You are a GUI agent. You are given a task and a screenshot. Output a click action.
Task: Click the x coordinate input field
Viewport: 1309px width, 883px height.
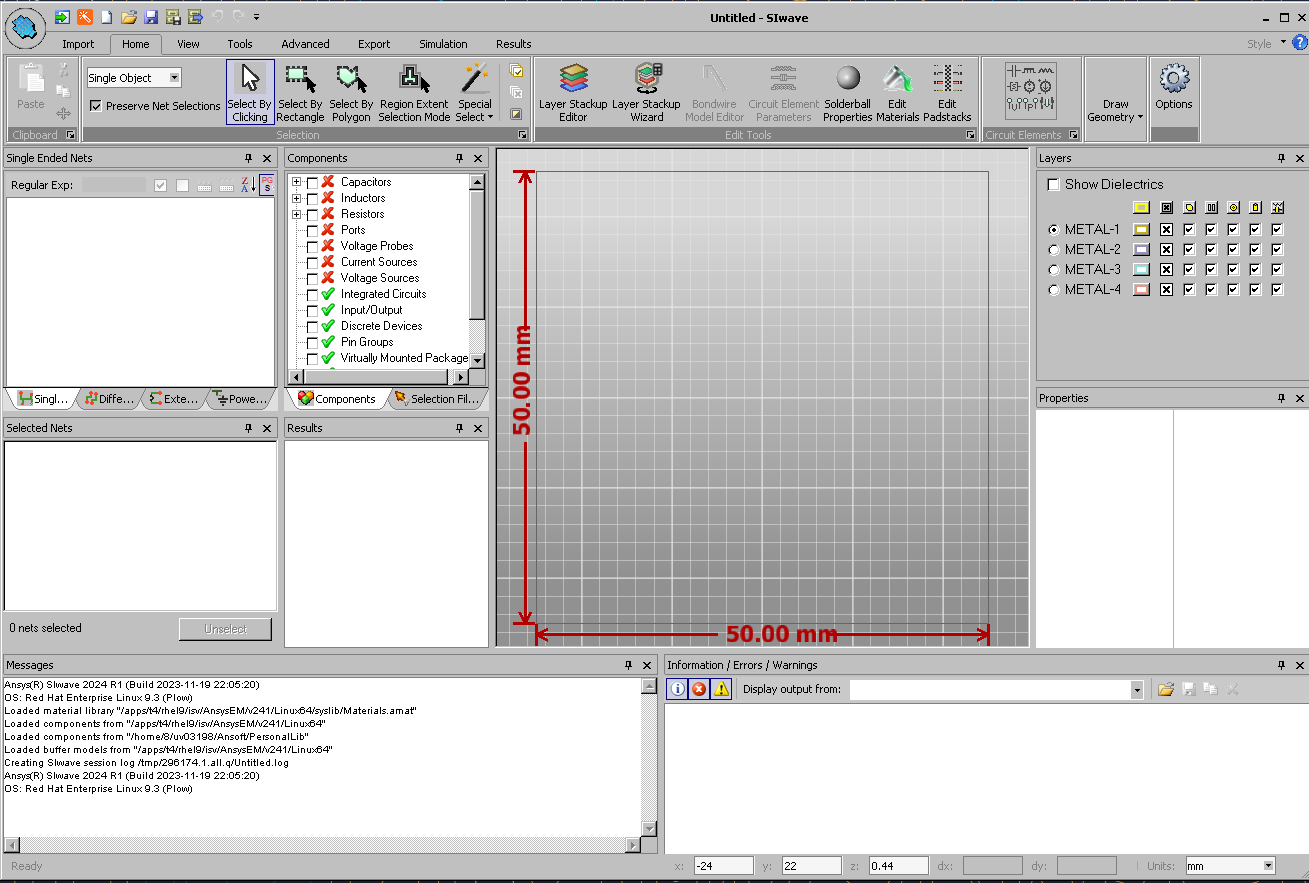click(x=723, y=866)
